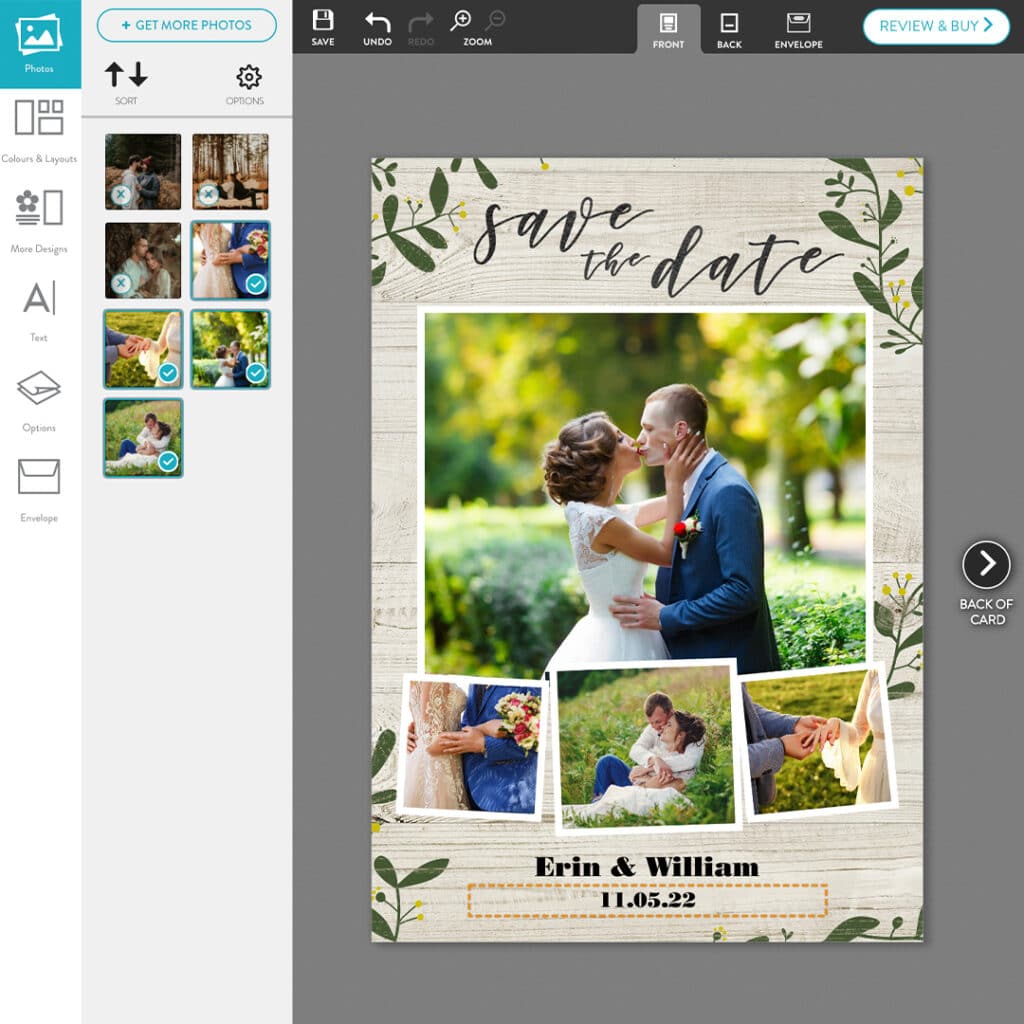Screen dimensions: 1024x1024
Task: Toggle selection of the grass cuddling photo
Action: (x=142, y=436)
